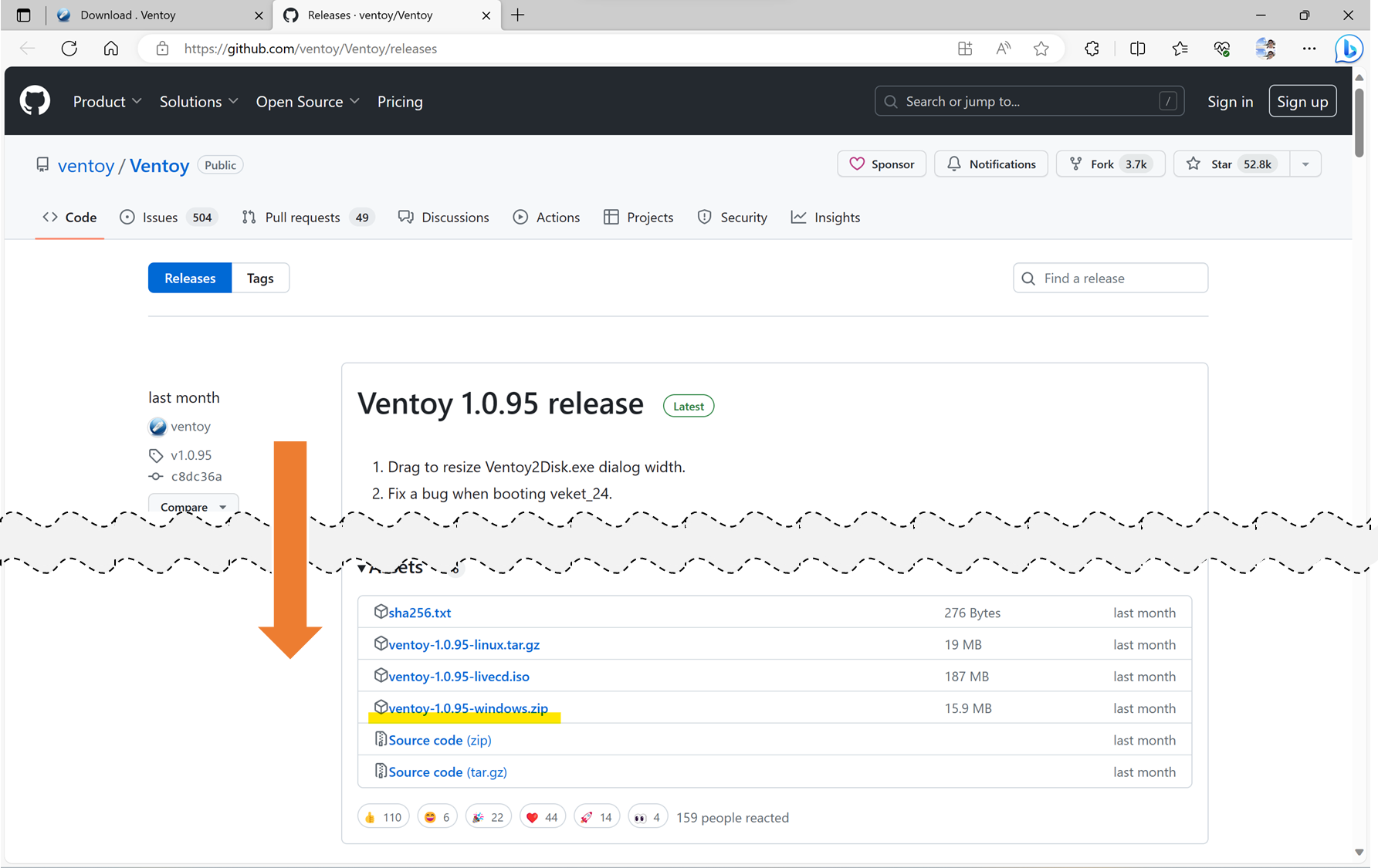Screen dimensions: 1378x868
Task: Click the Sponsor button
Action: pyautogui.click(x=882, y=164)
